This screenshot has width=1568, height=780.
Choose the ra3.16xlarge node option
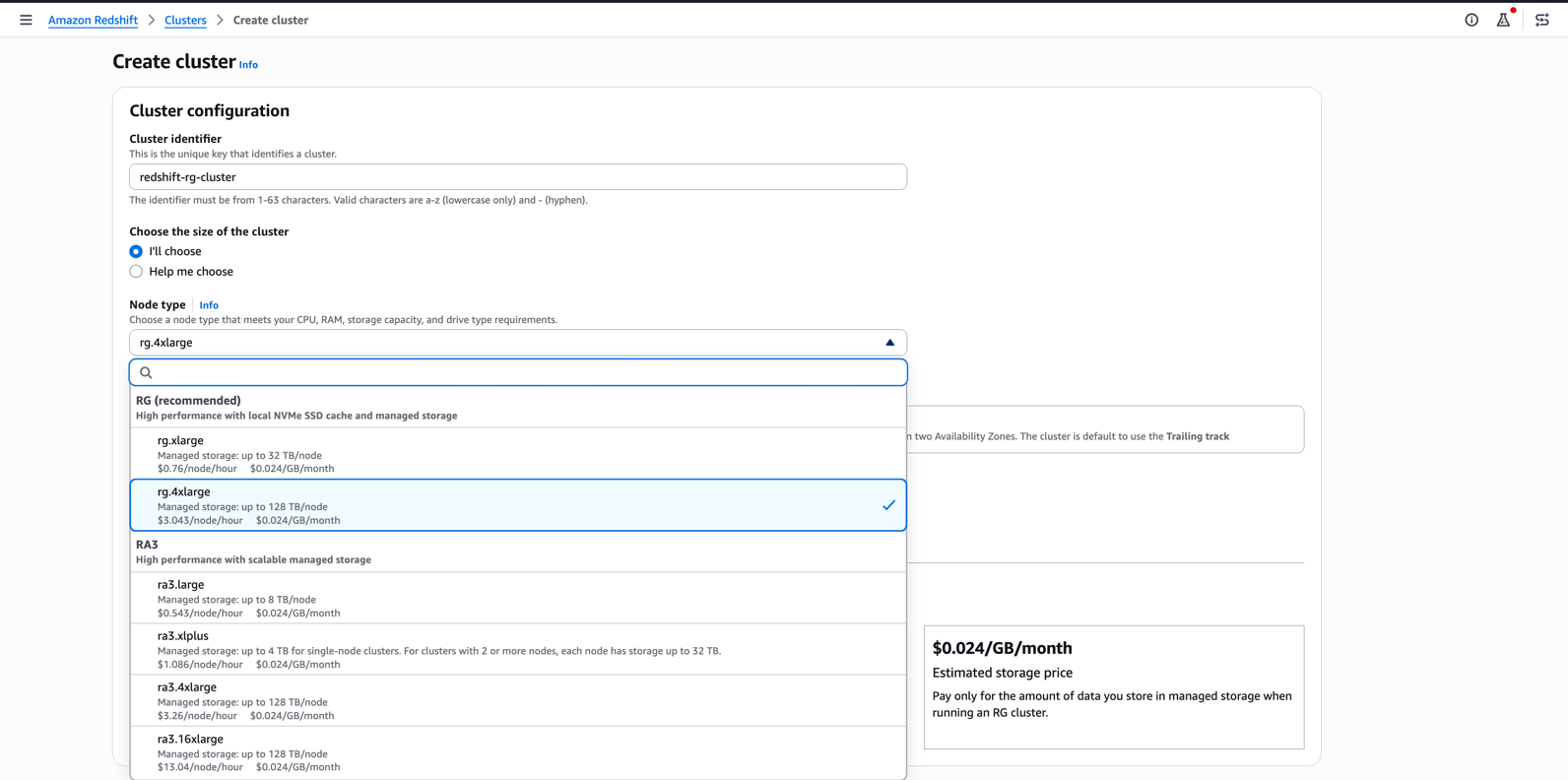click(x=518, y=752)
